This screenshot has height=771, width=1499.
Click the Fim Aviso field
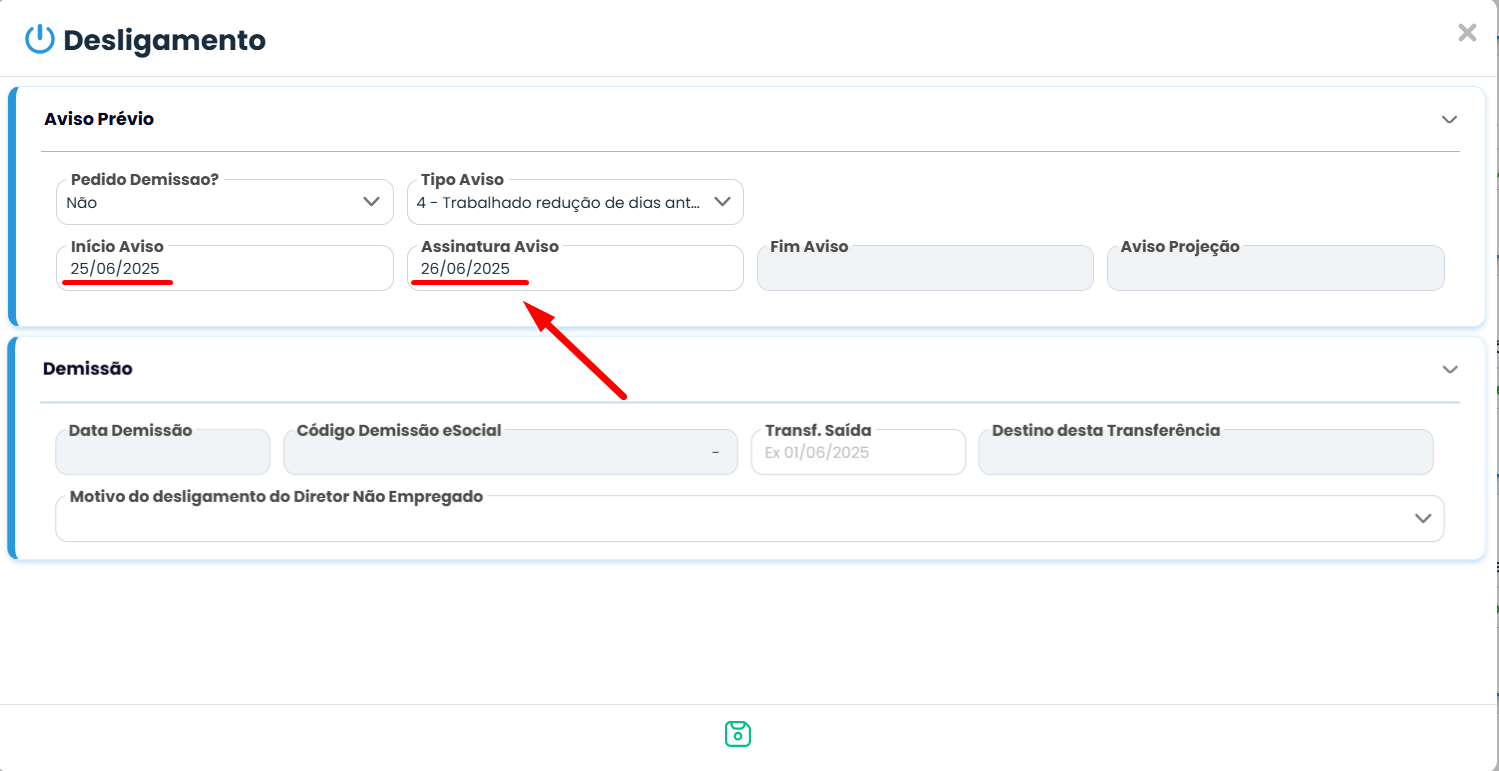925,270
